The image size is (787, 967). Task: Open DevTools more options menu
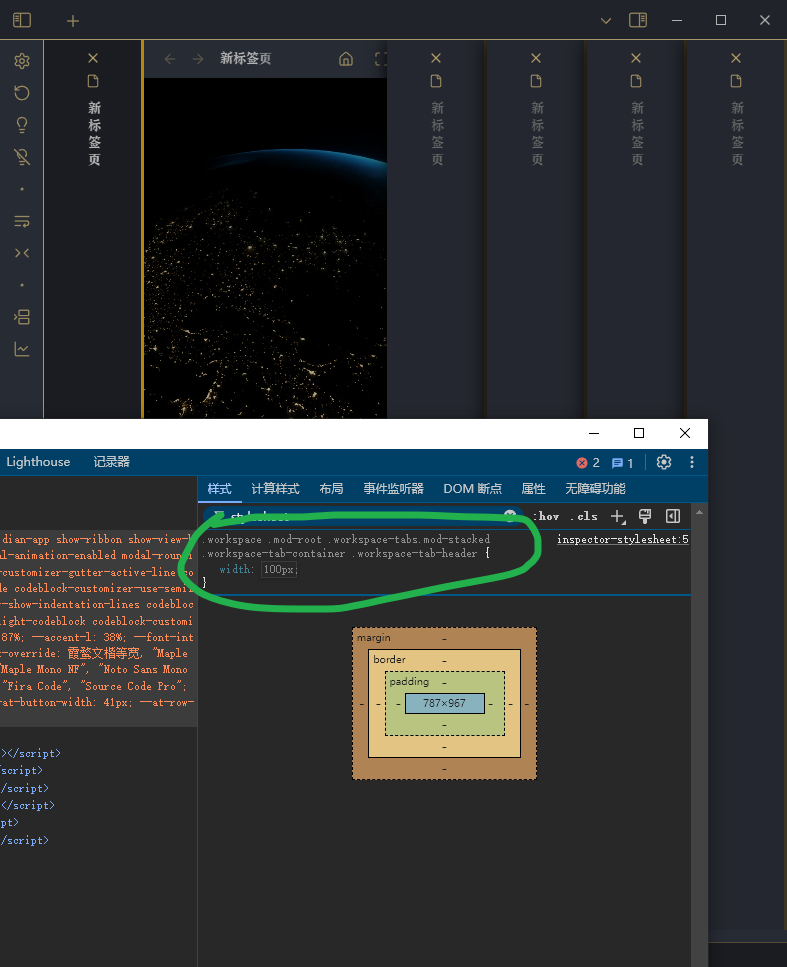[x=692, y=462]
